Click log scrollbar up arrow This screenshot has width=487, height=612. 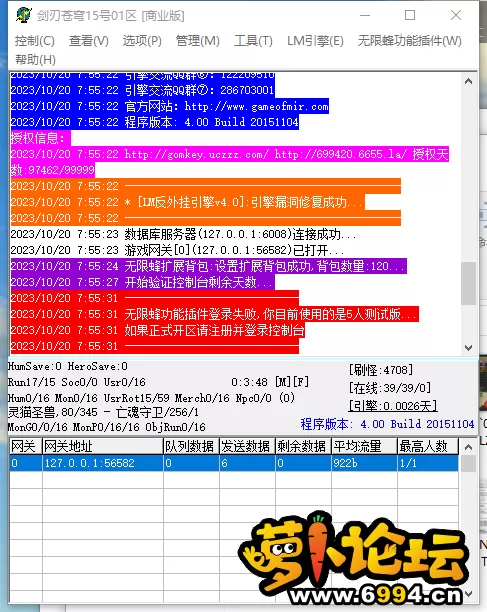pos(469,82)
